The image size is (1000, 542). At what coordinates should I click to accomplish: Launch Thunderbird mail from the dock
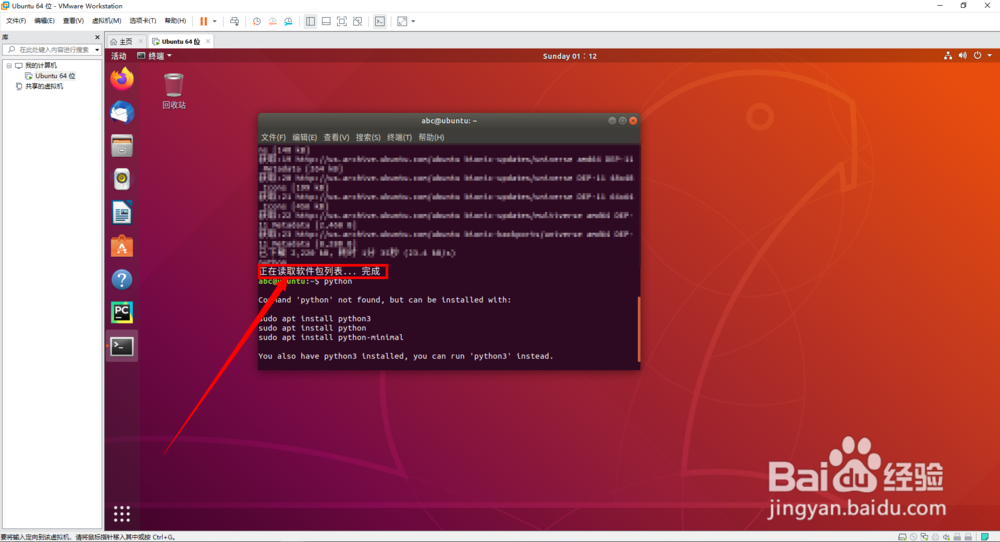click(122, 112)
